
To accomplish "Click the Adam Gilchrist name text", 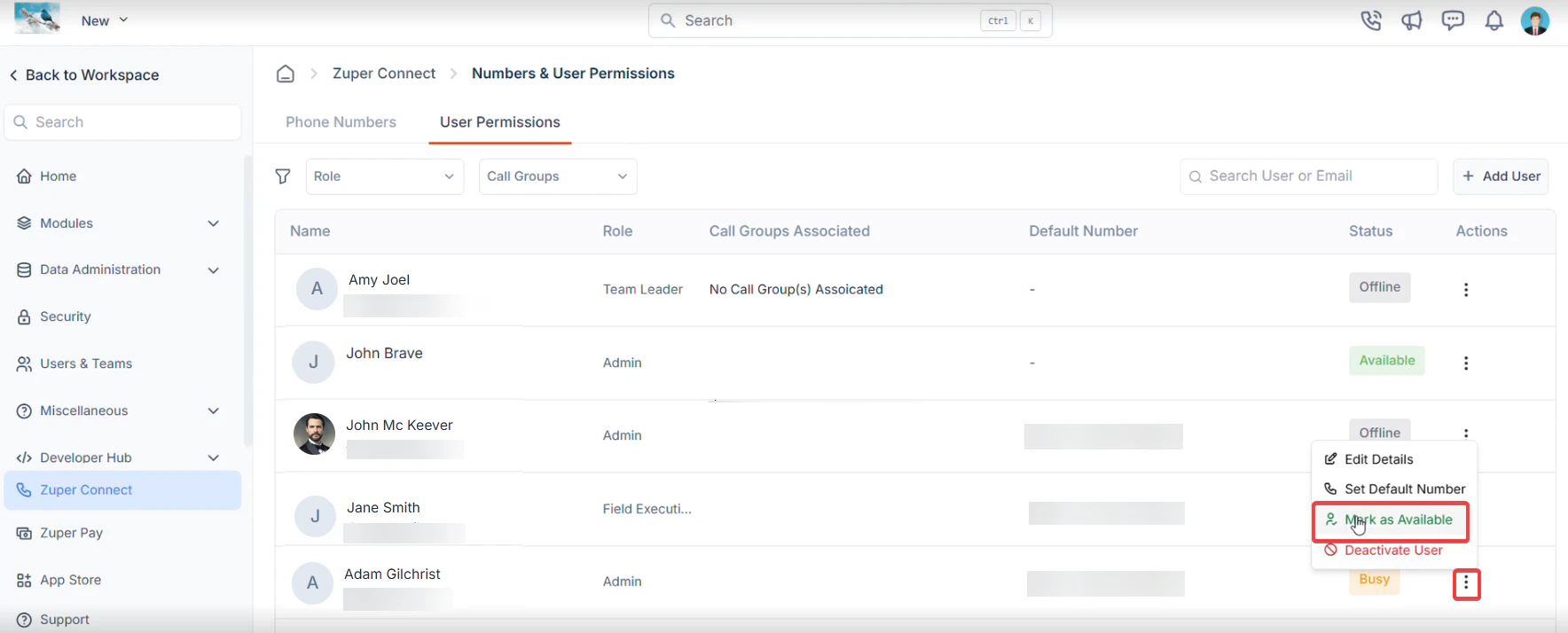I will [x=392, y=574].
